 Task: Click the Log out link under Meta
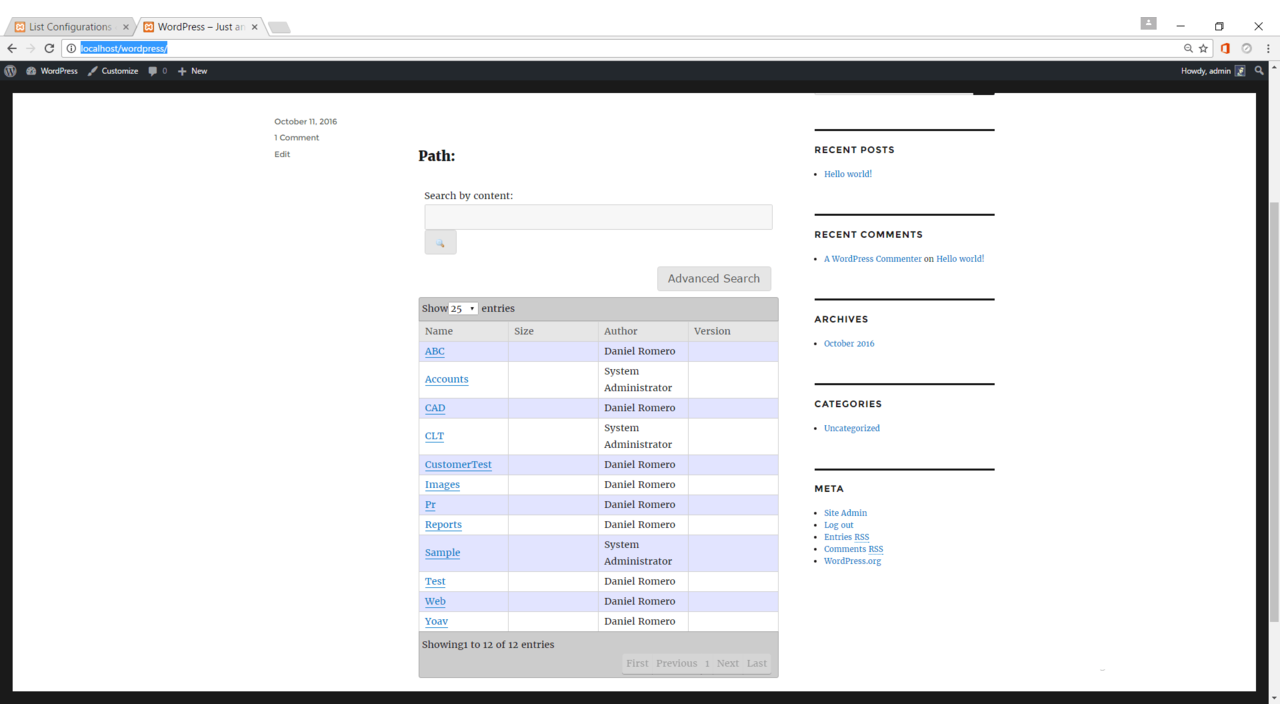coord(838,524)
